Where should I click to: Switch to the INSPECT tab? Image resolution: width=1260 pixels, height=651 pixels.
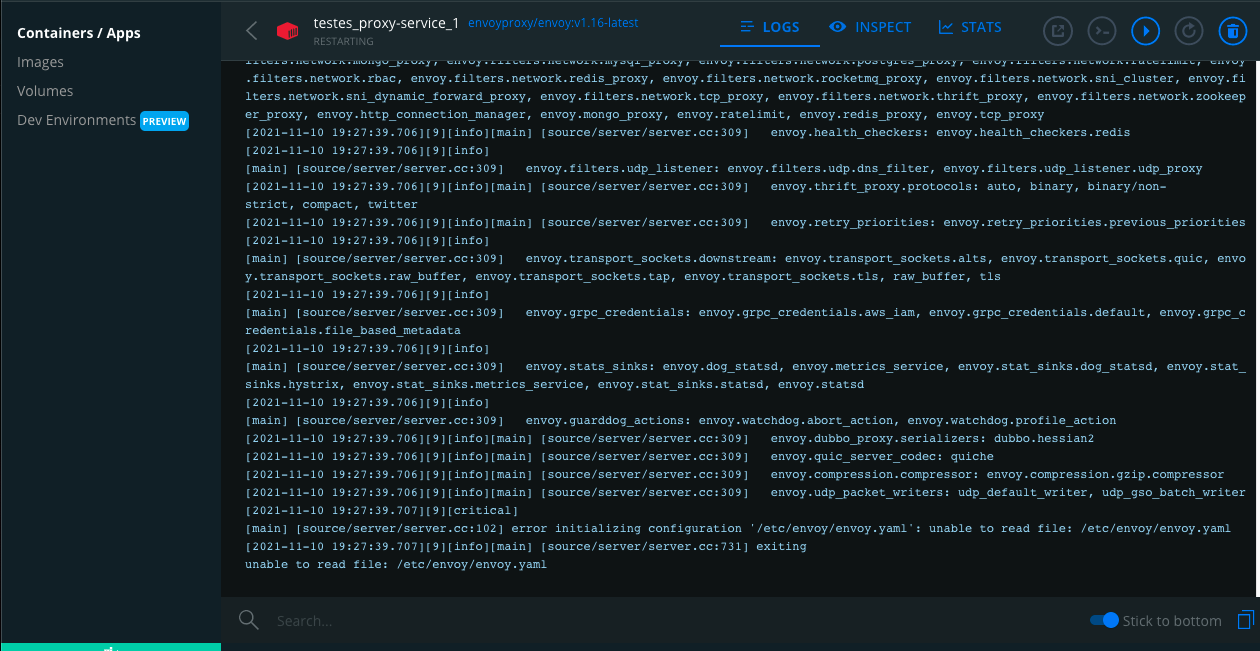coord(870,27)
